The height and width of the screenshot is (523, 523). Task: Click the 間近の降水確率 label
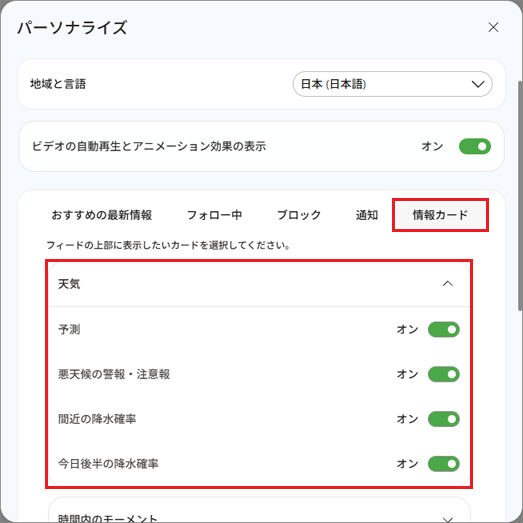[97, 419]
